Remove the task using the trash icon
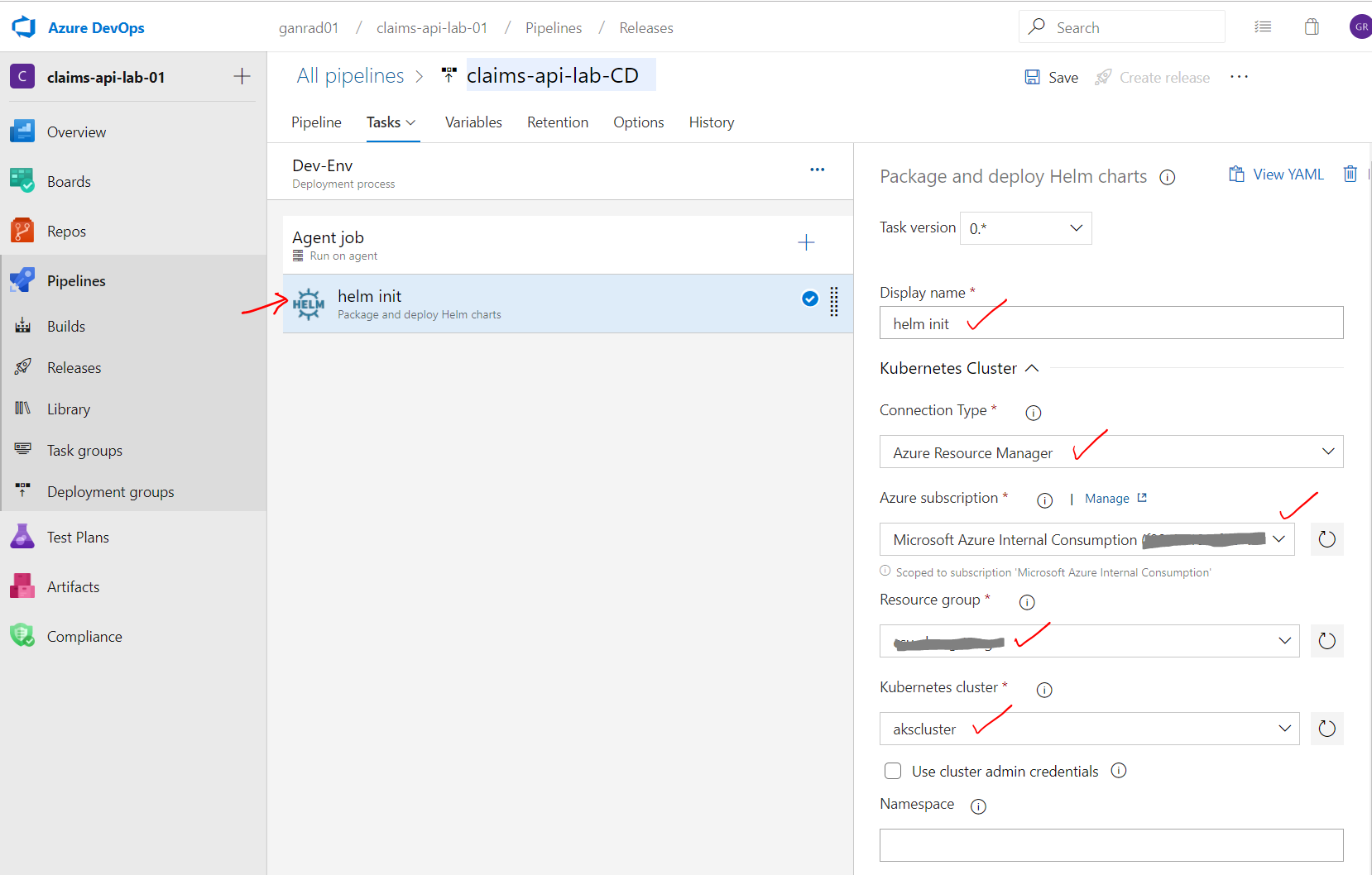 coord(1350,174)
